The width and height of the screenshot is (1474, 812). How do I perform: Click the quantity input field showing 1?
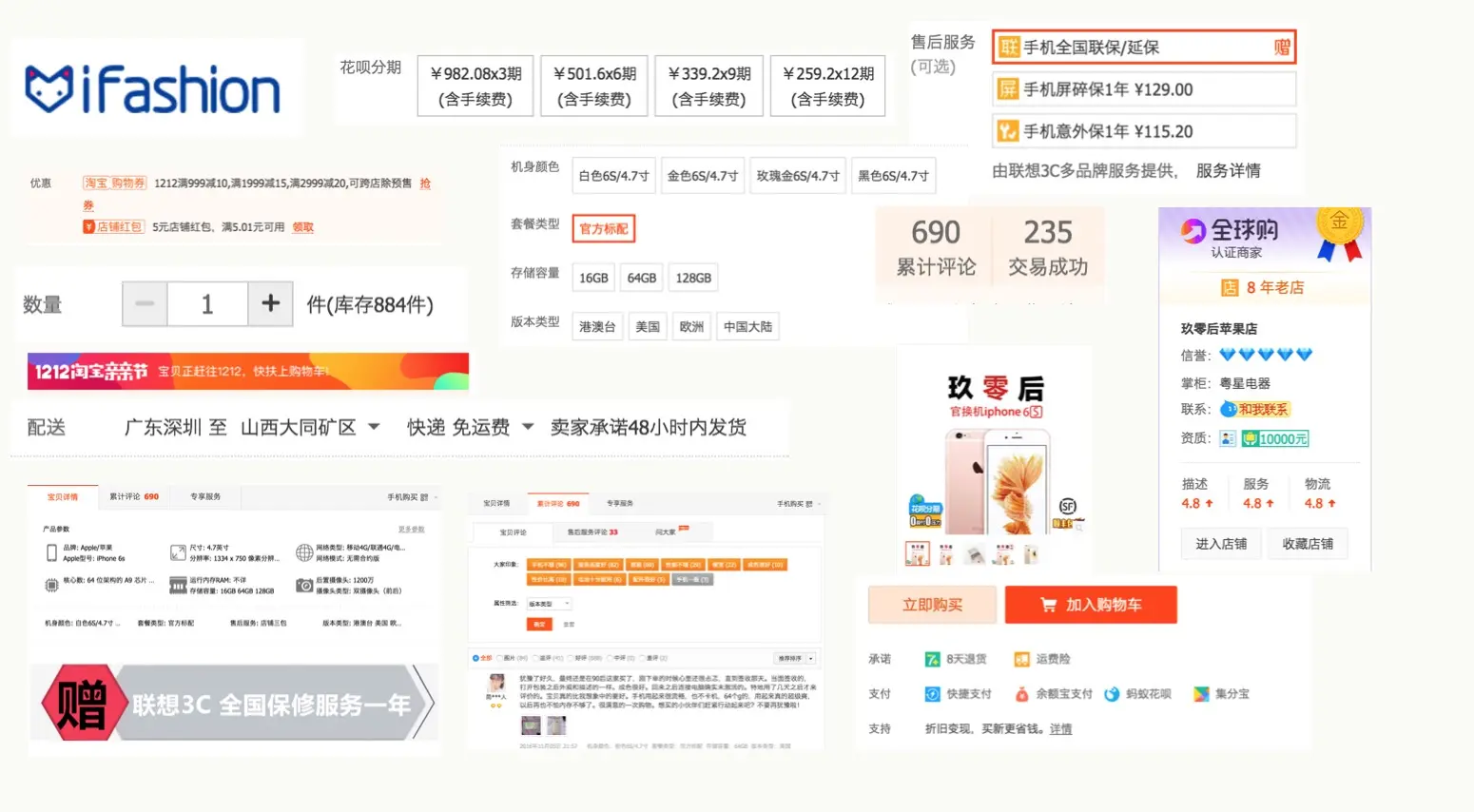[x=207, y=304]
